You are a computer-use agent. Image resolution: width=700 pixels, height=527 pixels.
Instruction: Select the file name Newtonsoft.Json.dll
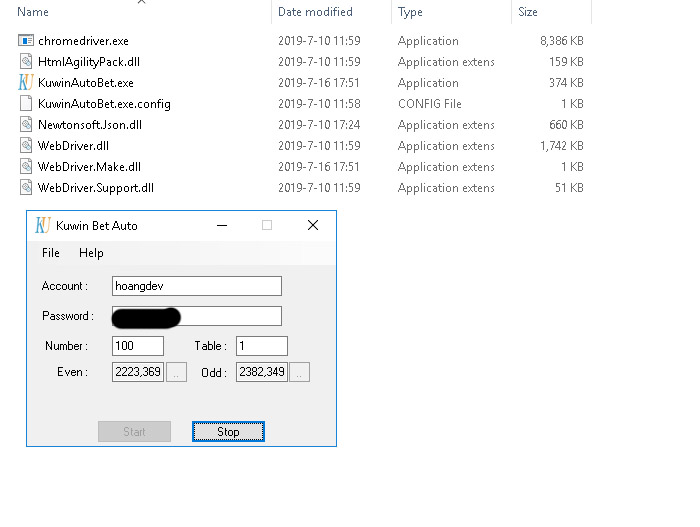90,125
